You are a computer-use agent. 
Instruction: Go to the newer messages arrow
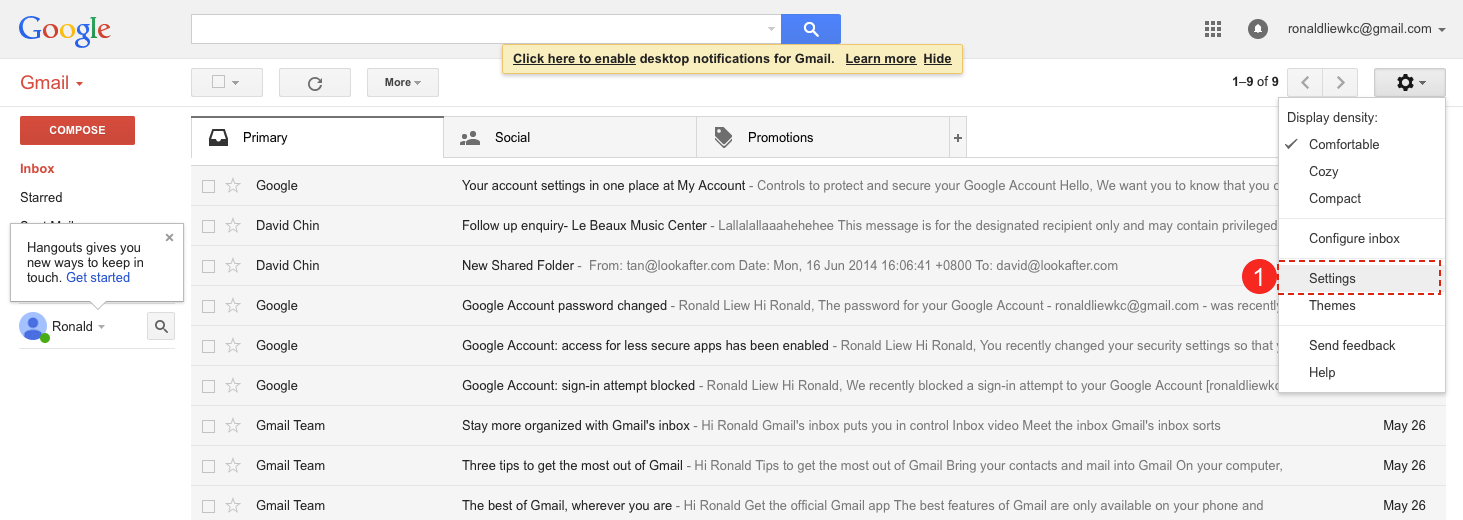1305,82
